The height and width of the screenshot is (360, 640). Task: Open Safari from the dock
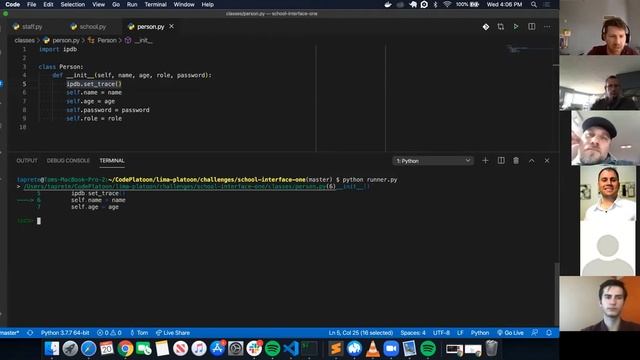[89, 349]
